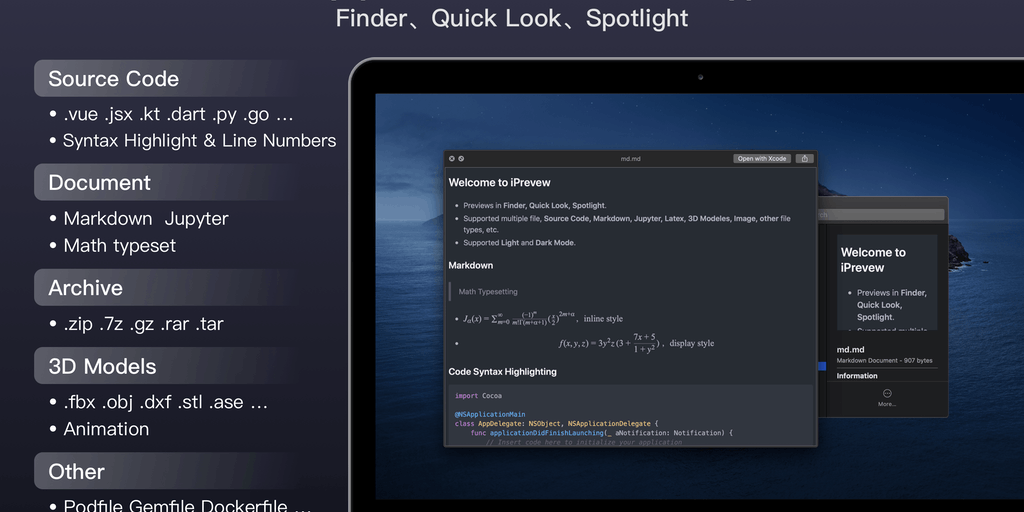Click the 'class AppDelegate' code line
1024x512 pixels.
tap(556, 423)
